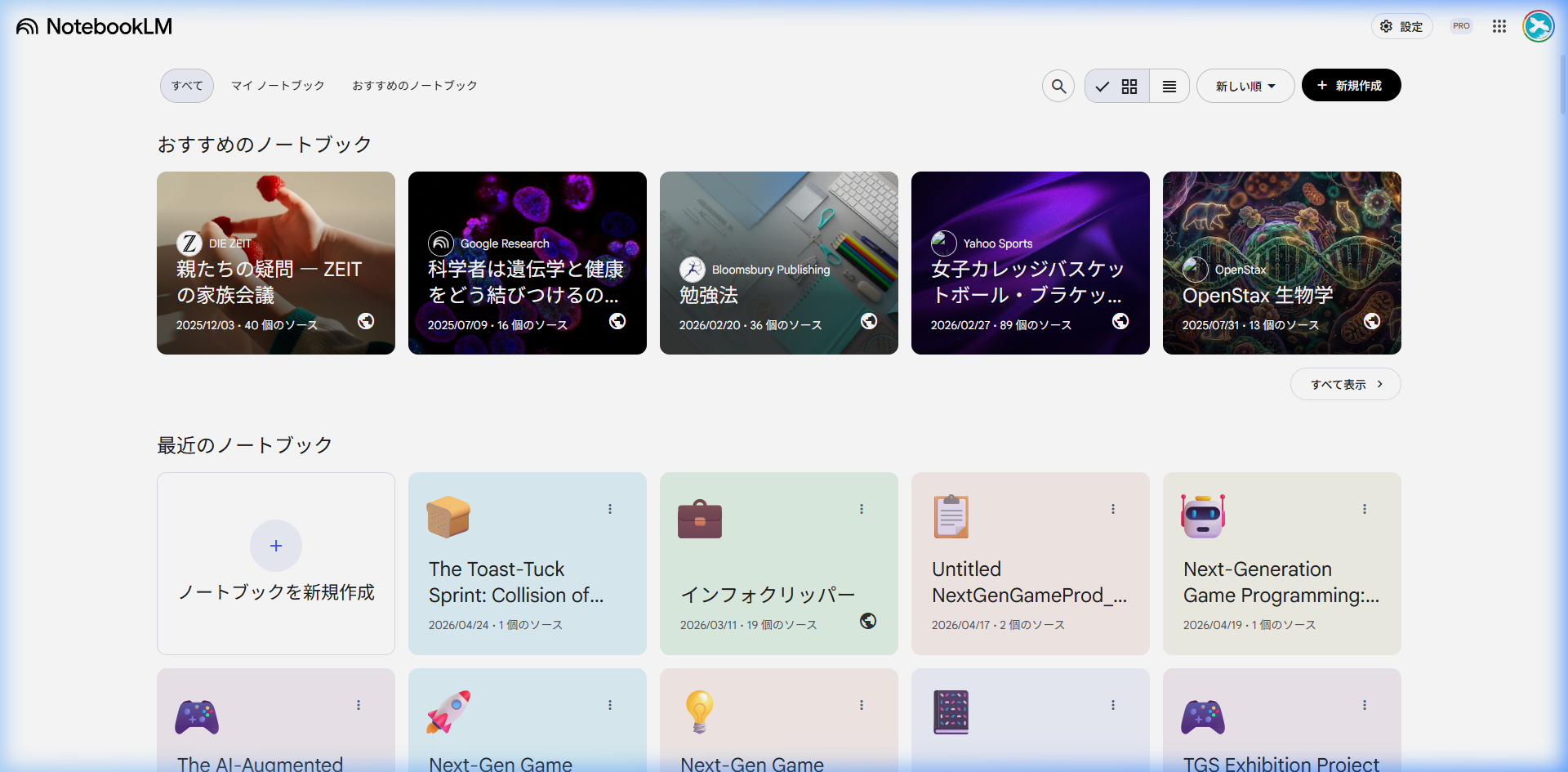Click the NotebookLM logo
Viewport: 1568px width, 772px height.
[x=94, y=26]
